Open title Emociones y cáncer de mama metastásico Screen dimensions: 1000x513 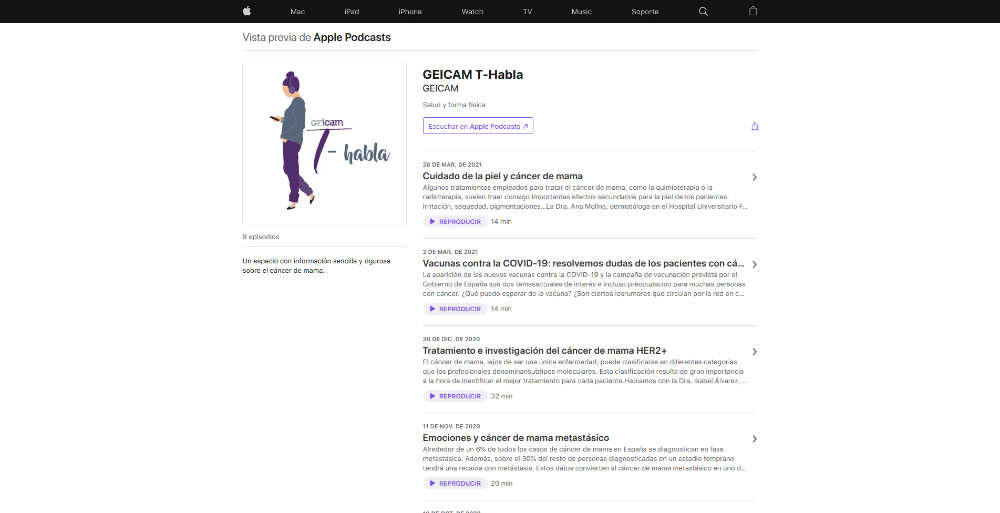[516, 438]
